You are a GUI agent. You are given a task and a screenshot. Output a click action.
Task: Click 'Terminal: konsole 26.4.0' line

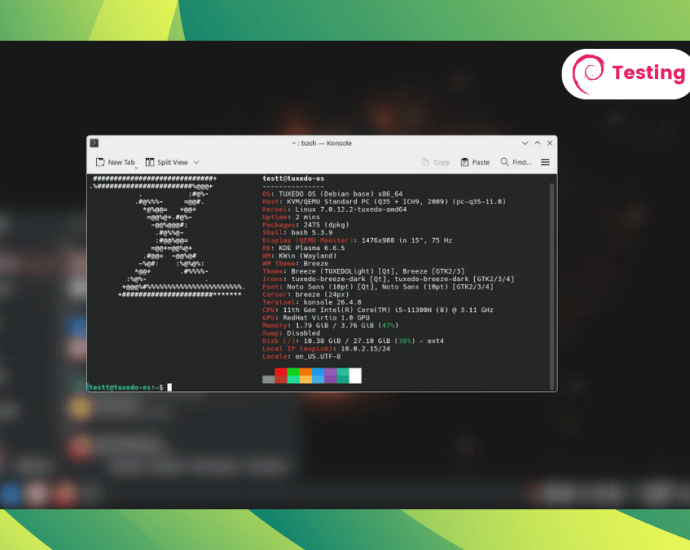point(312,302)
